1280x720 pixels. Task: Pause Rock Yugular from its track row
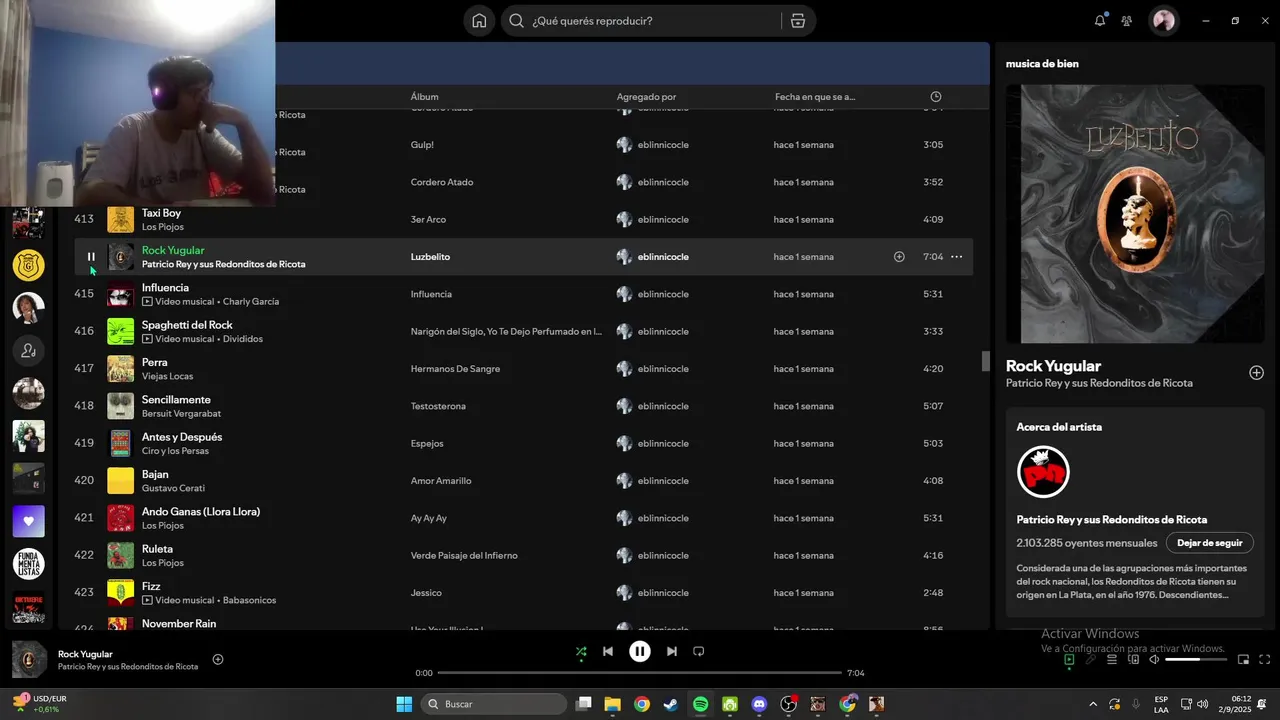click(x=91, y=257)
